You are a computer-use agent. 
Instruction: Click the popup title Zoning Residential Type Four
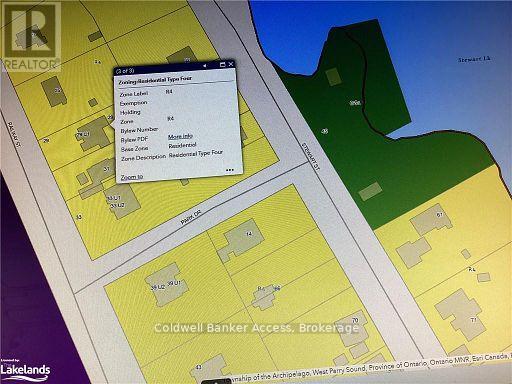point(155,80)
